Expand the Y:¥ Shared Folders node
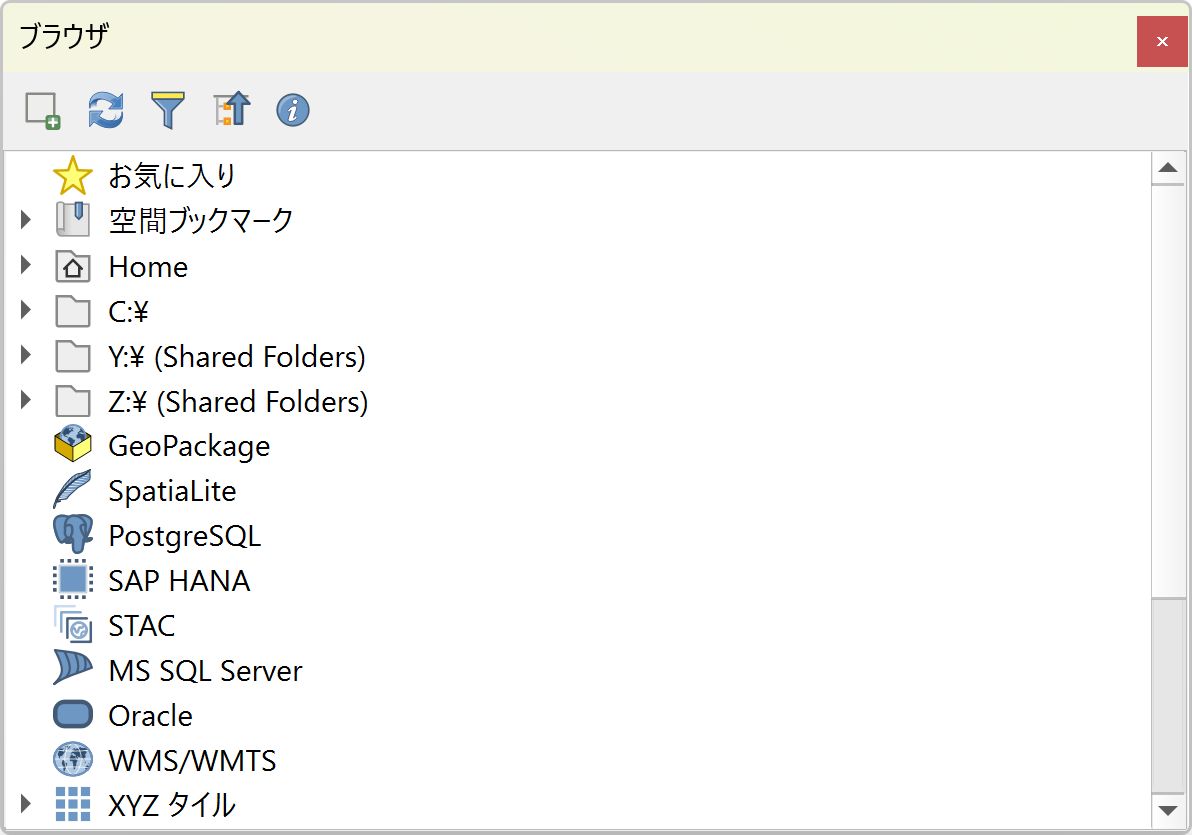The width and height of the screenshot is (1192, 835). click(26, 354)
